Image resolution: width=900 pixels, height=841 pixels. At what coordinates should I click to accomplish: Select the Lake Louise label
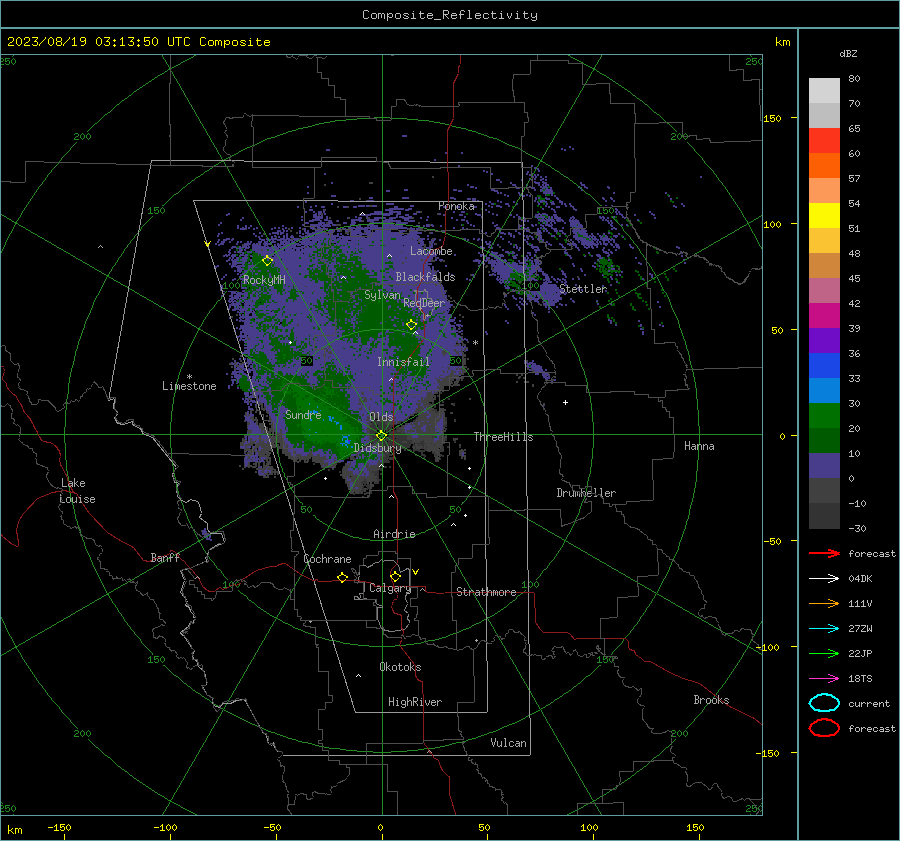tap(77, 491)
